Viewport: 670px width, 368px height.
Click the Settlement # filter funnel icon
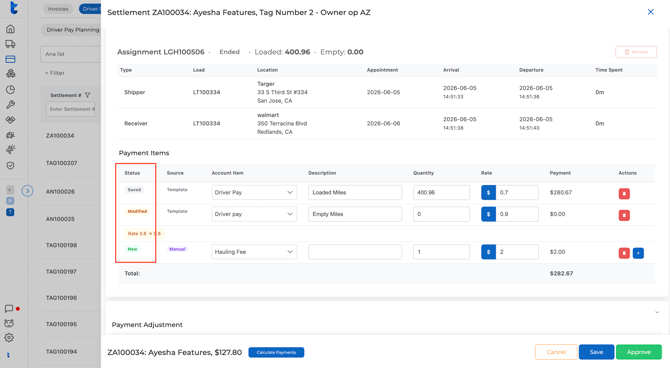pyautogui.click(x=87, y=95)
